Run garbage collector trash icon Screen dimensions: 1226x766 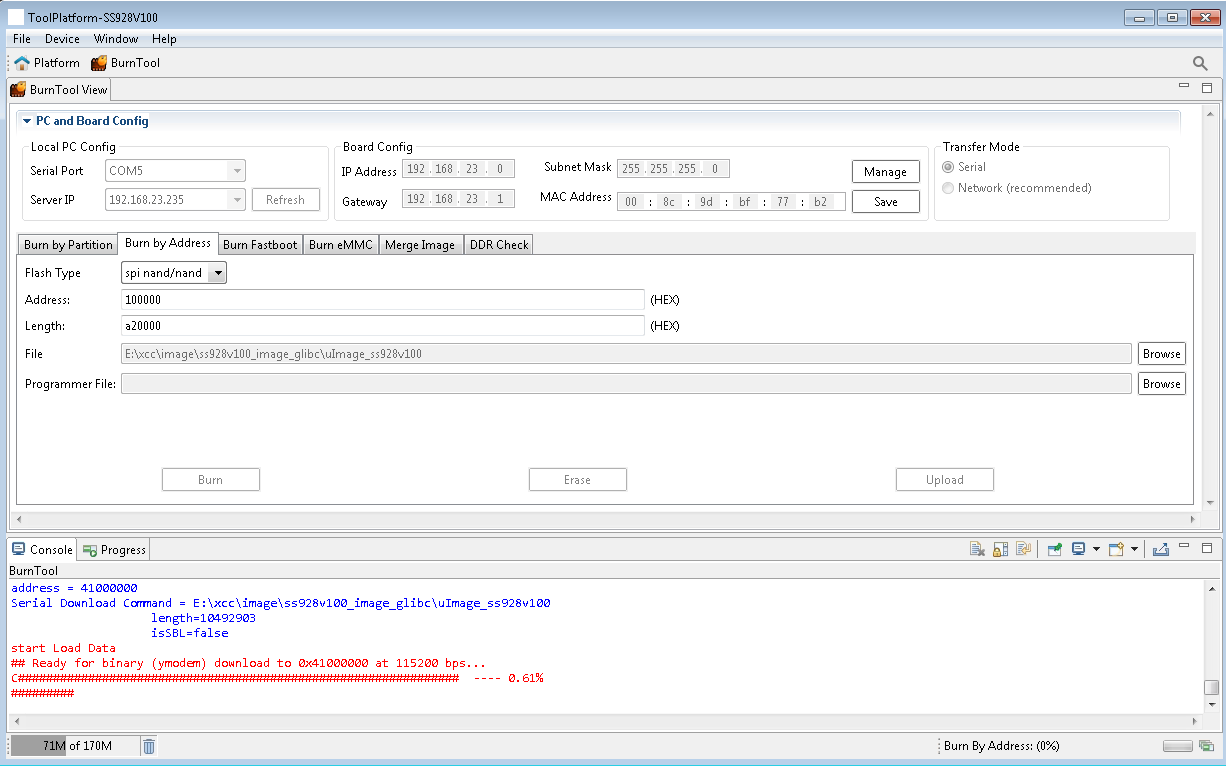coord(148,746)
